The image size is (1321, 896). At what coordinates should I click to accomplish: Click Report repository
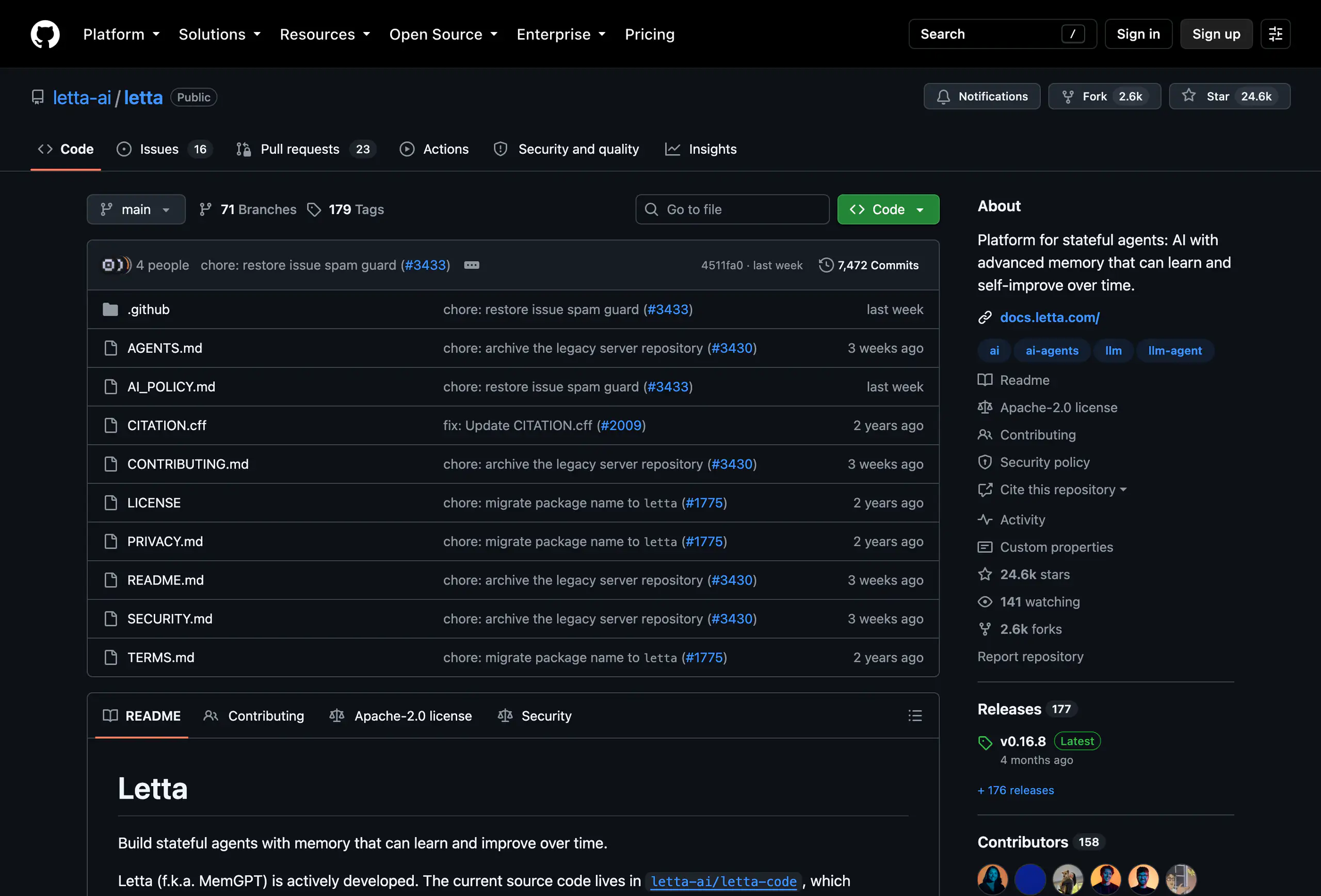1030,657
